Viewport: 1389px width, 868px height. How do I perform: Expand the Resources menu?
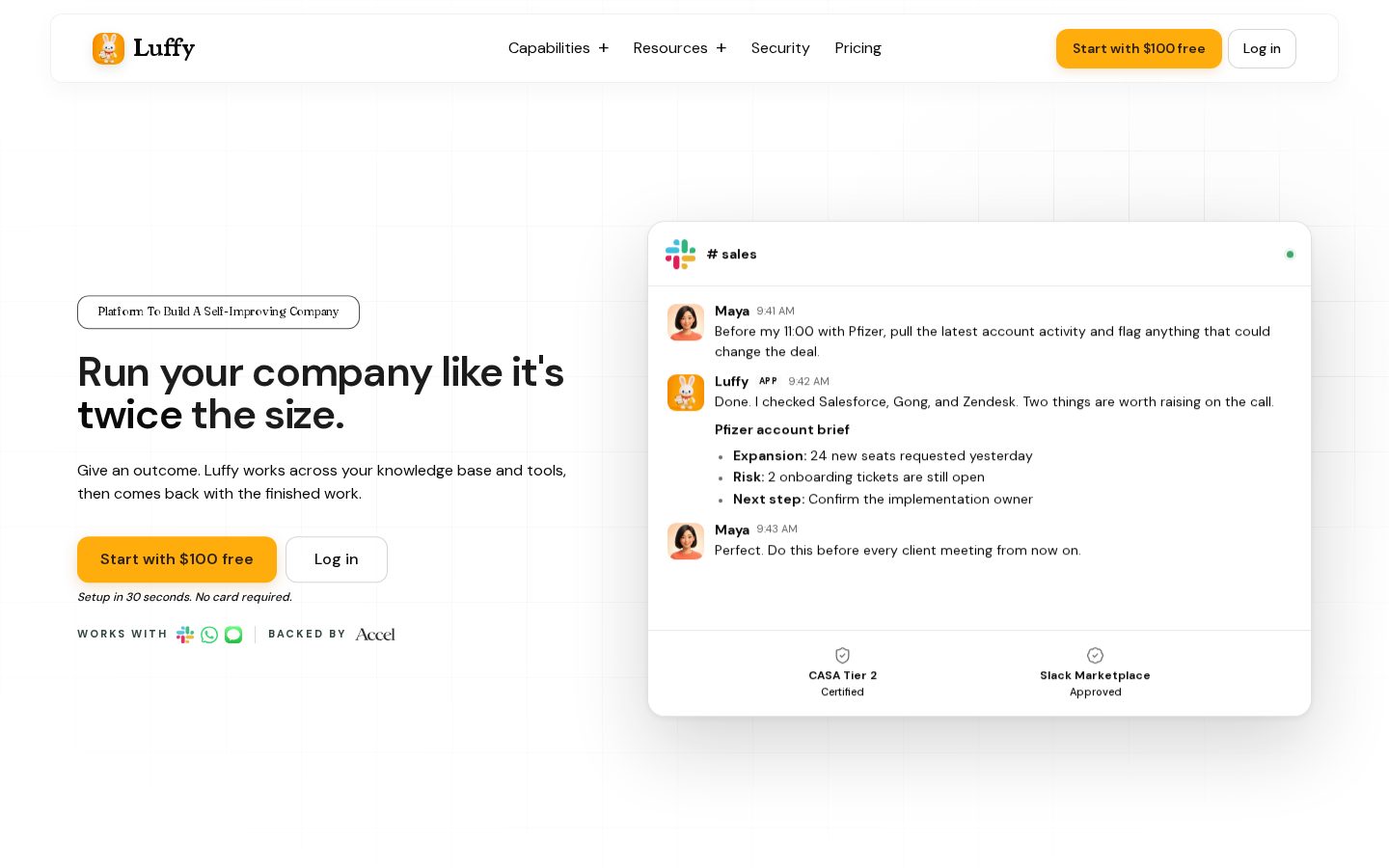680,48
